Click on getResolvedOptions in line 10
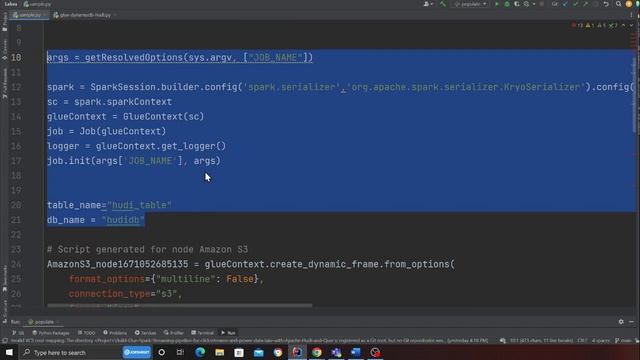 pos(134,58)
